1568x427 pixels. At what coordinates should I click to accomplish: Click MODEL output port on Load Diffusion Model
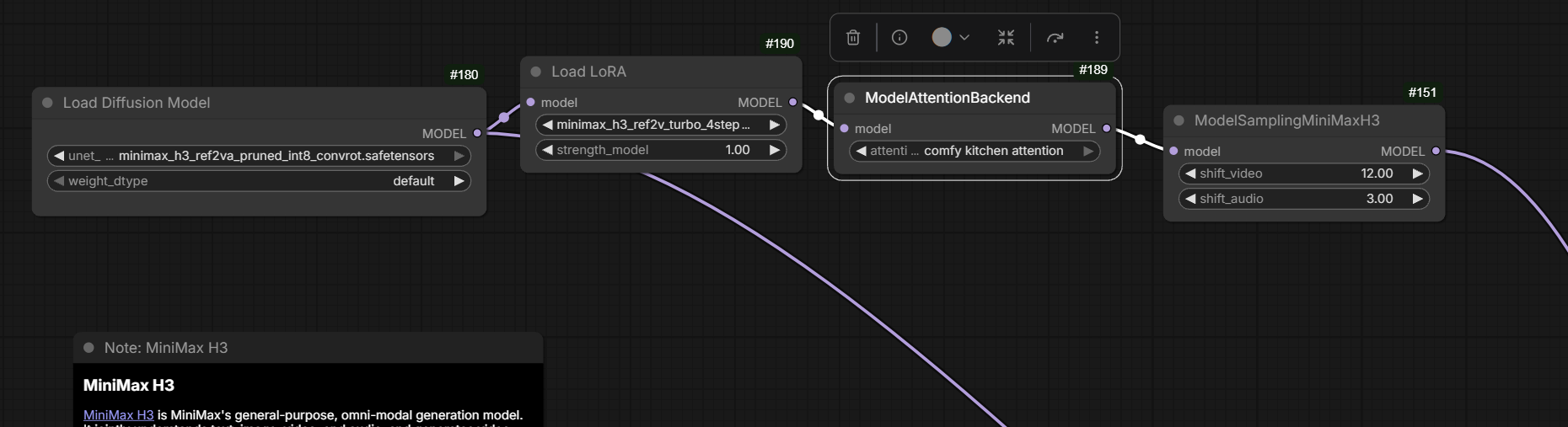coord(477,133)
